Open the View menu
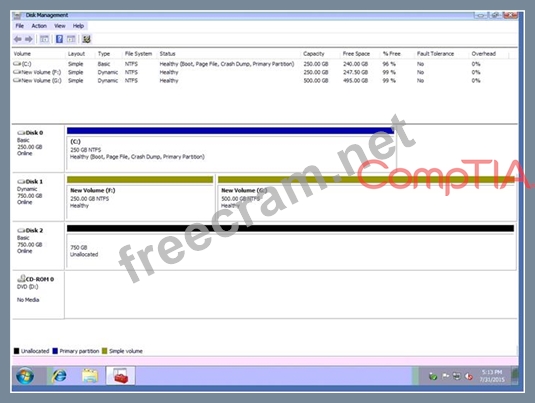 60,26
